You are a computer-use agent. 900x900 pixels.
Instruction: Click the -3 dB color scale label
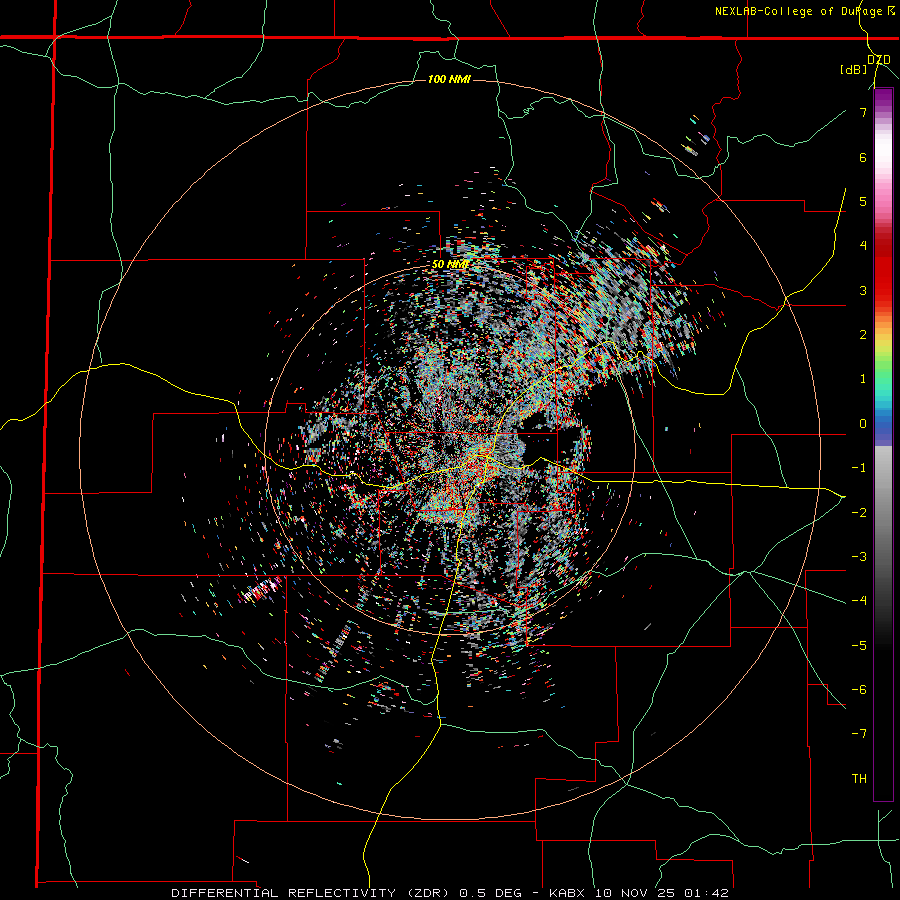pos(859,556)
